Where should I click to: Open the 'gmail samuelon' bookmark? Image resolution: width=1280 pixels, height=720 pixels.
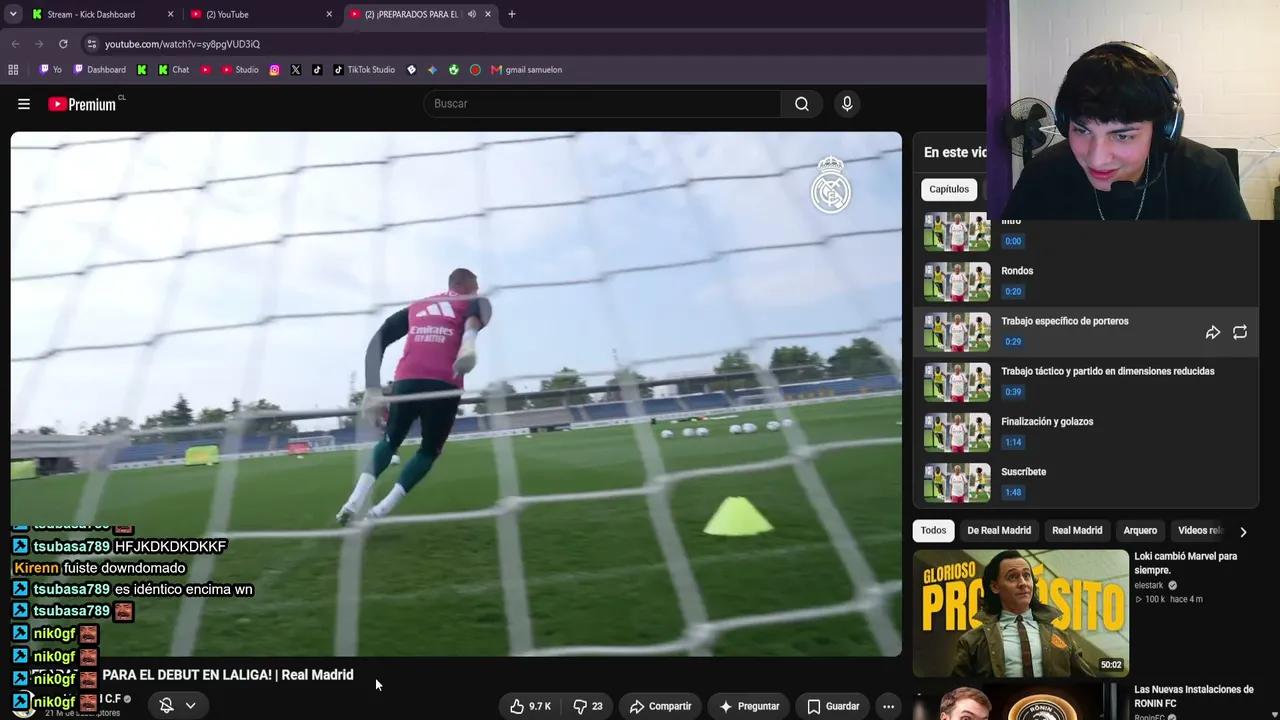click(526, 70)
